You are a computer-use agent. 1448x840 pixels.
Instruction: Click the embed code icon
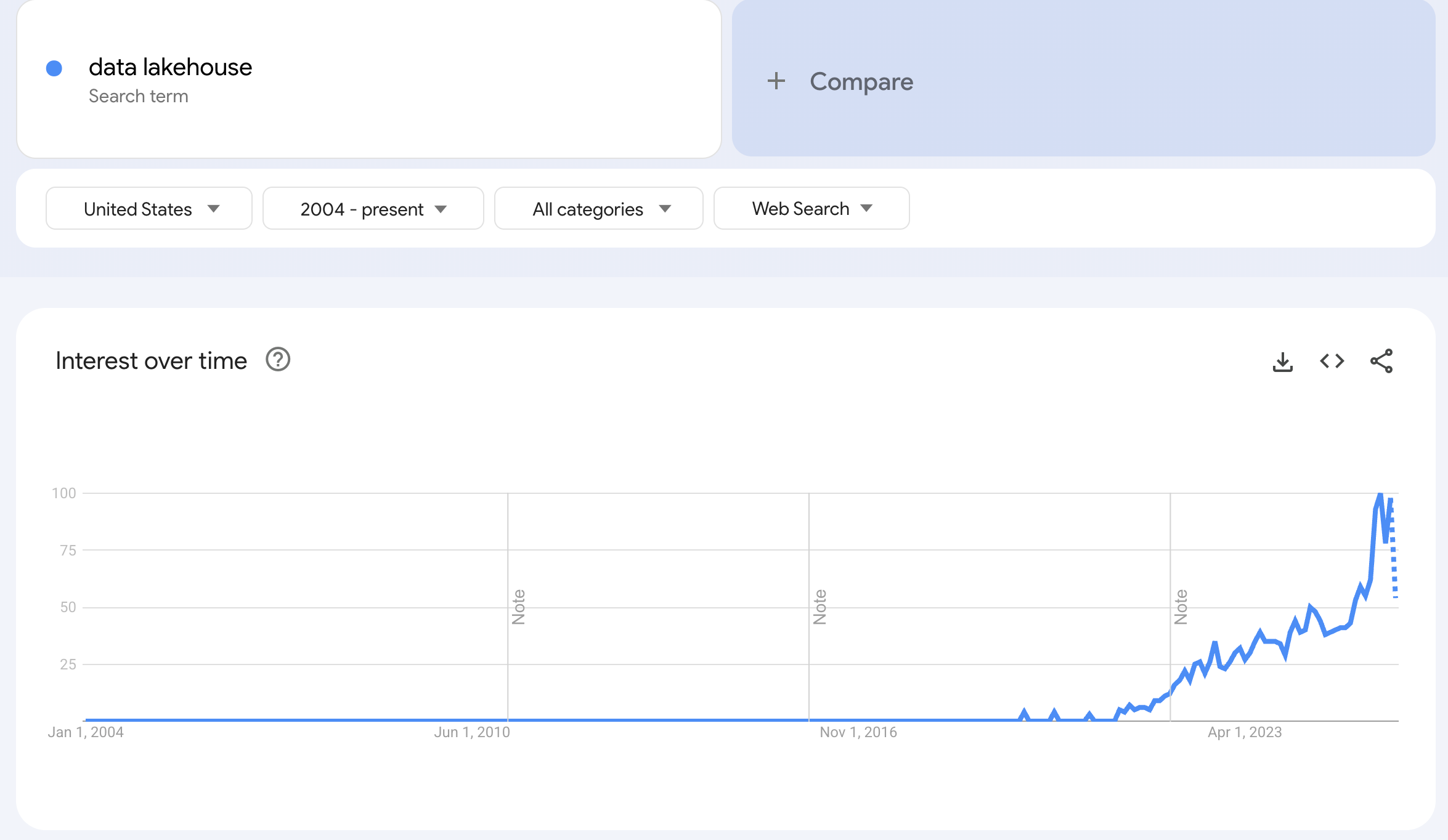click(1332, 361)
